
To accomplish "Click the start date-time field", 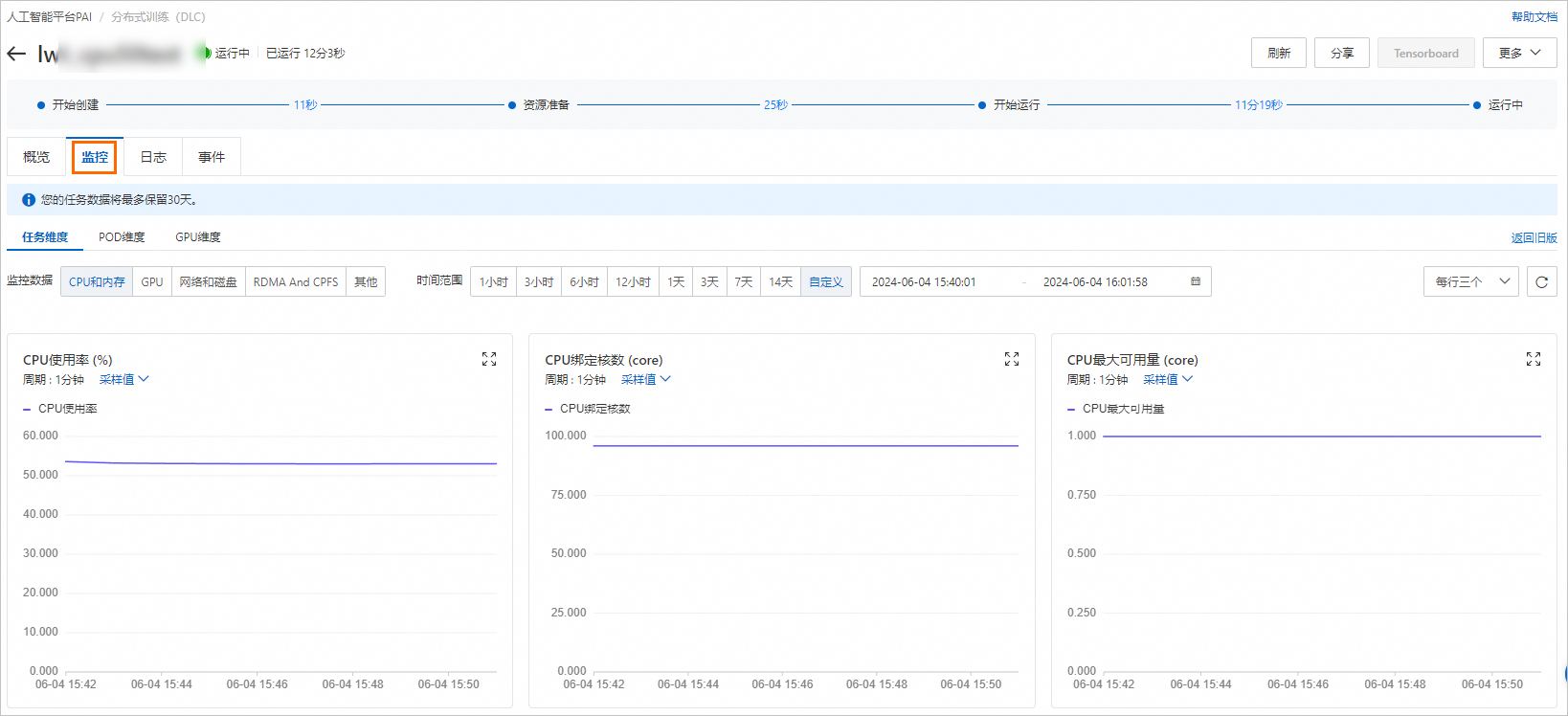I will (924, 281).
